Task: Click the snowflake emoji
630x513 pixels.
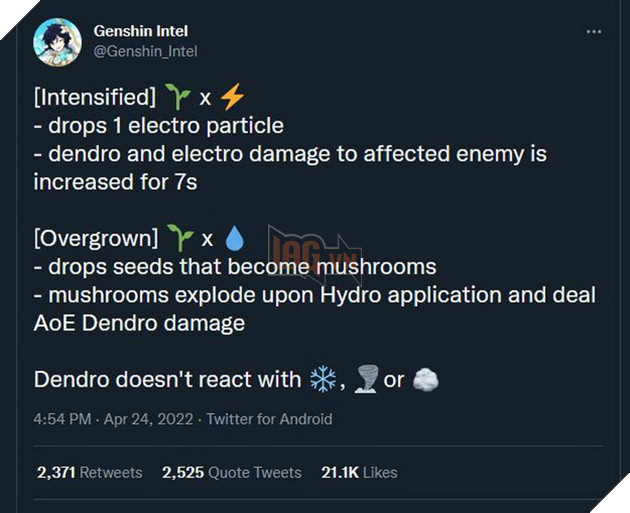Action: [x=323, y=379]
